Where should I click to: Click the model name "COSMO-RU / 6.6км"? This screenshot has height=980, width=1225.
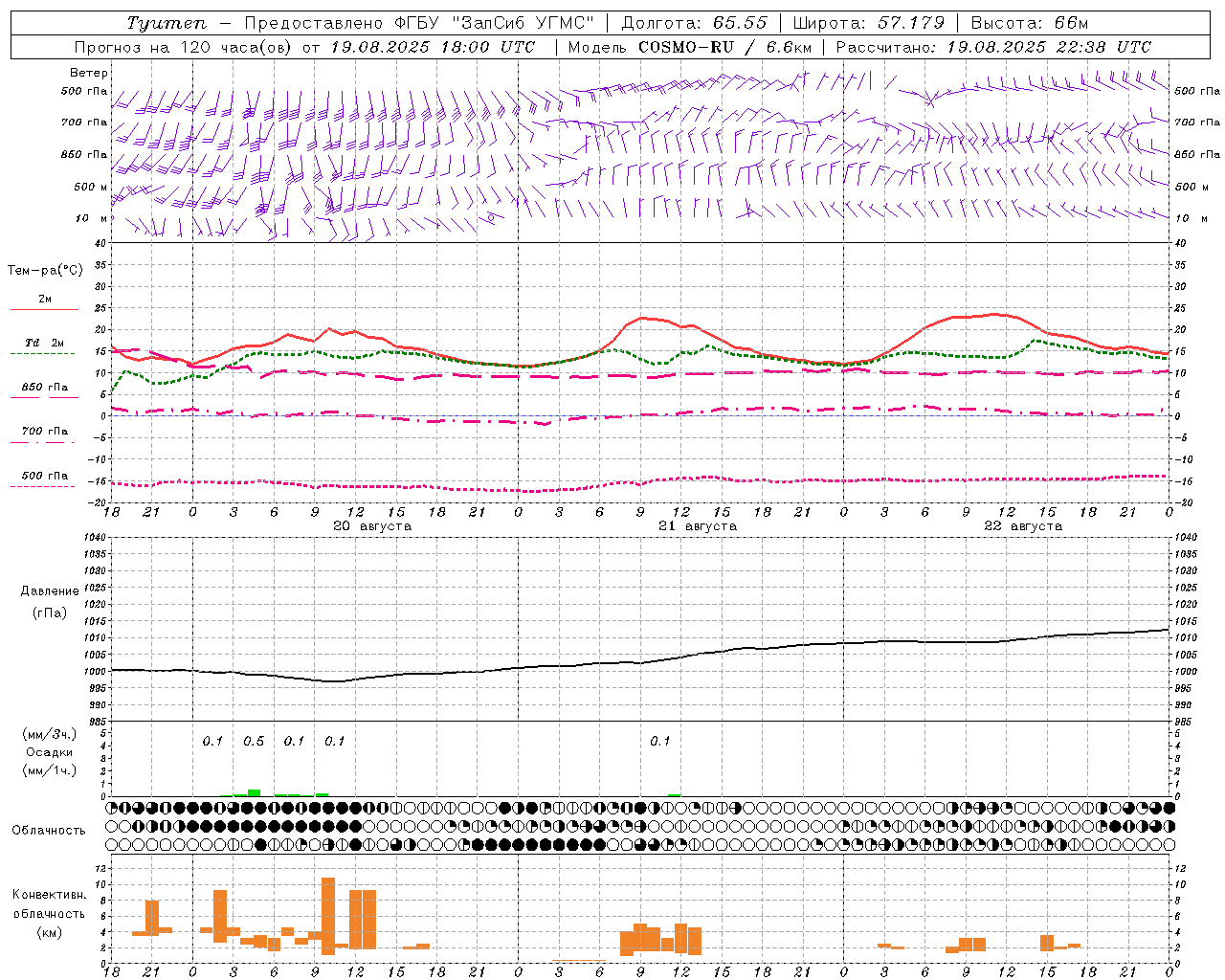click(x=724, y=47)
